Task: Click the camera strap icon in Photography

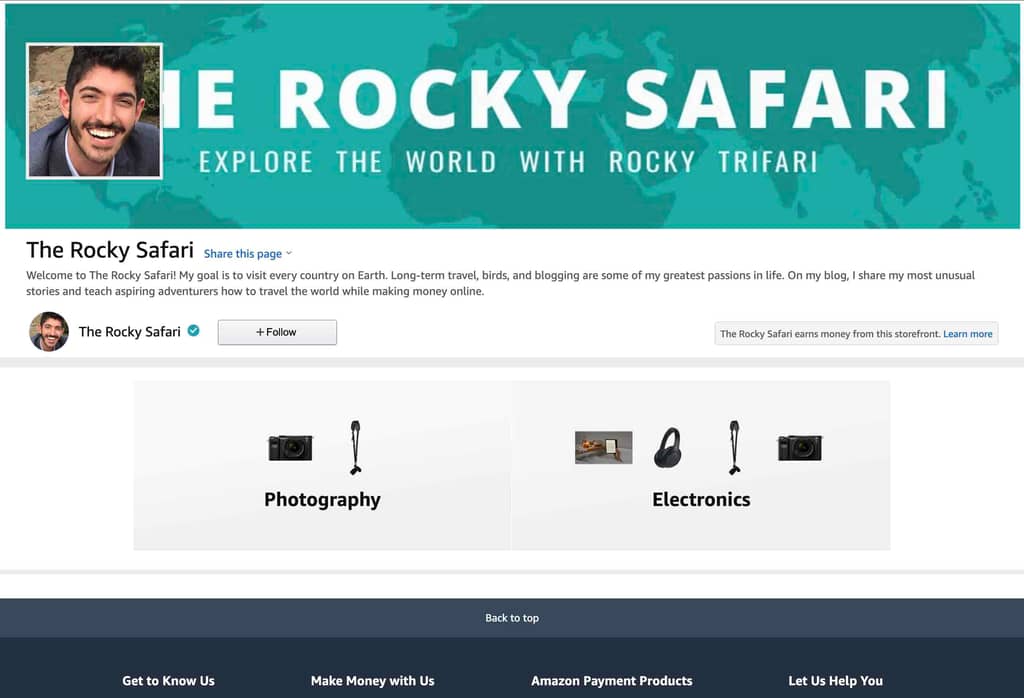Action: coord(355,447)
